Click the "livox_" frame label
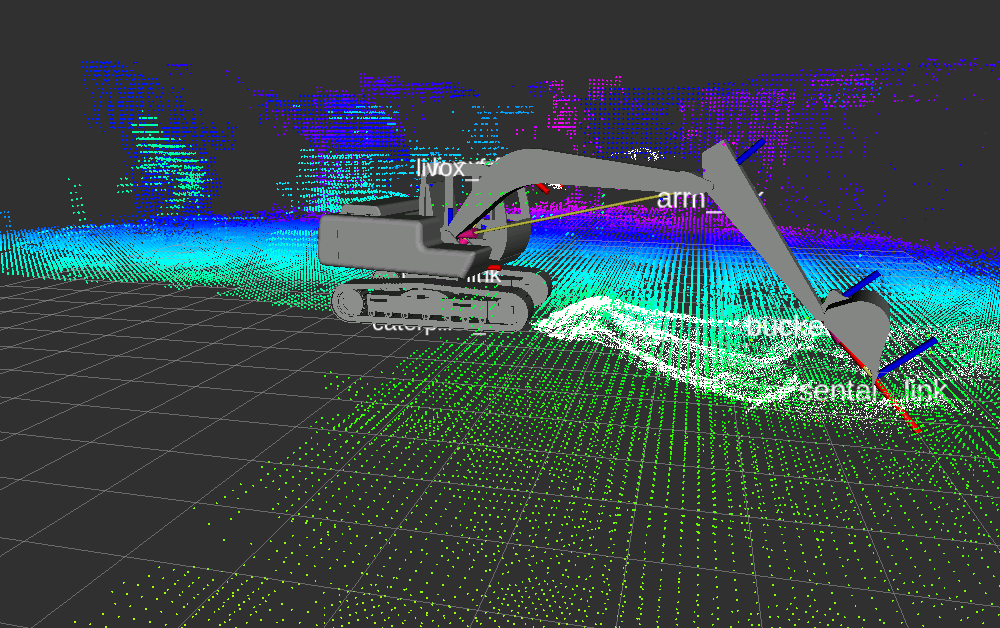The height and width of the screenshot is (628, 1000). pyautogui.click(x=448, y=168)
